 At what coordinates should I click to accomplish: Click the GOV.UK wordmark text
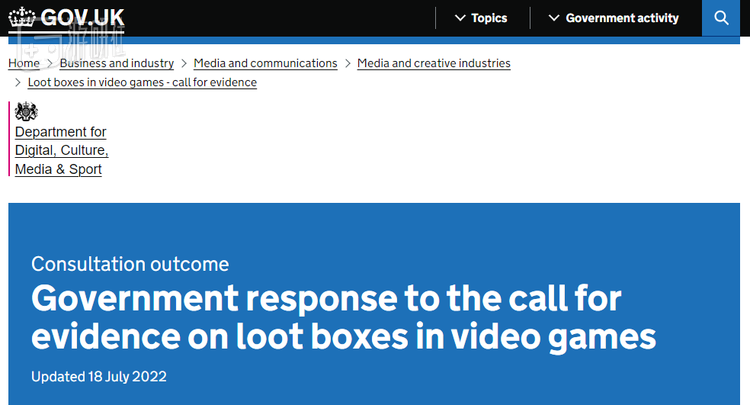pyautogui.click(x=82, y=18)
